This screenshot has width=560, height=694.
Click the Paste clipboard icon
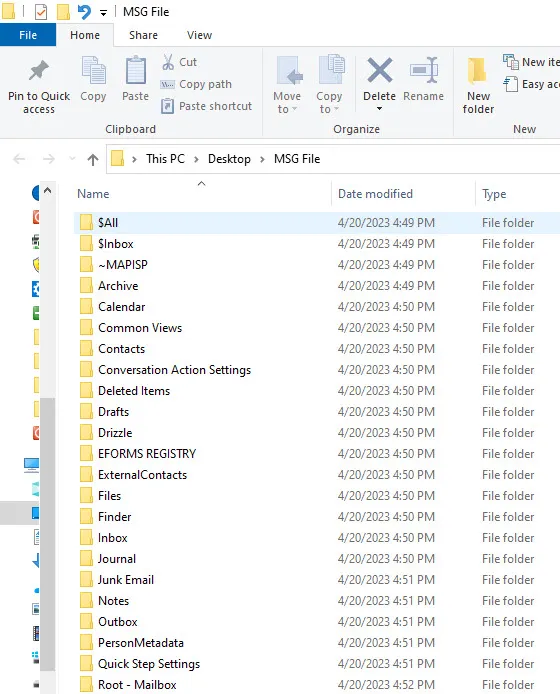135,70
